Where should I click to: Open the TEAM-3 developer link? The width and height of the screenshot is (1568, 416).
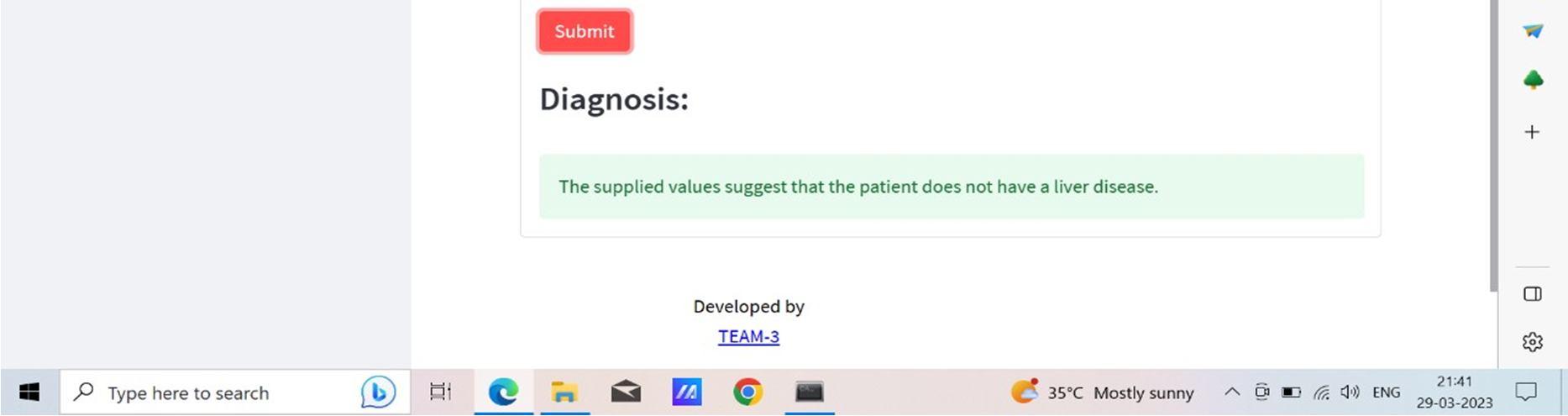(x=748, y=337)
